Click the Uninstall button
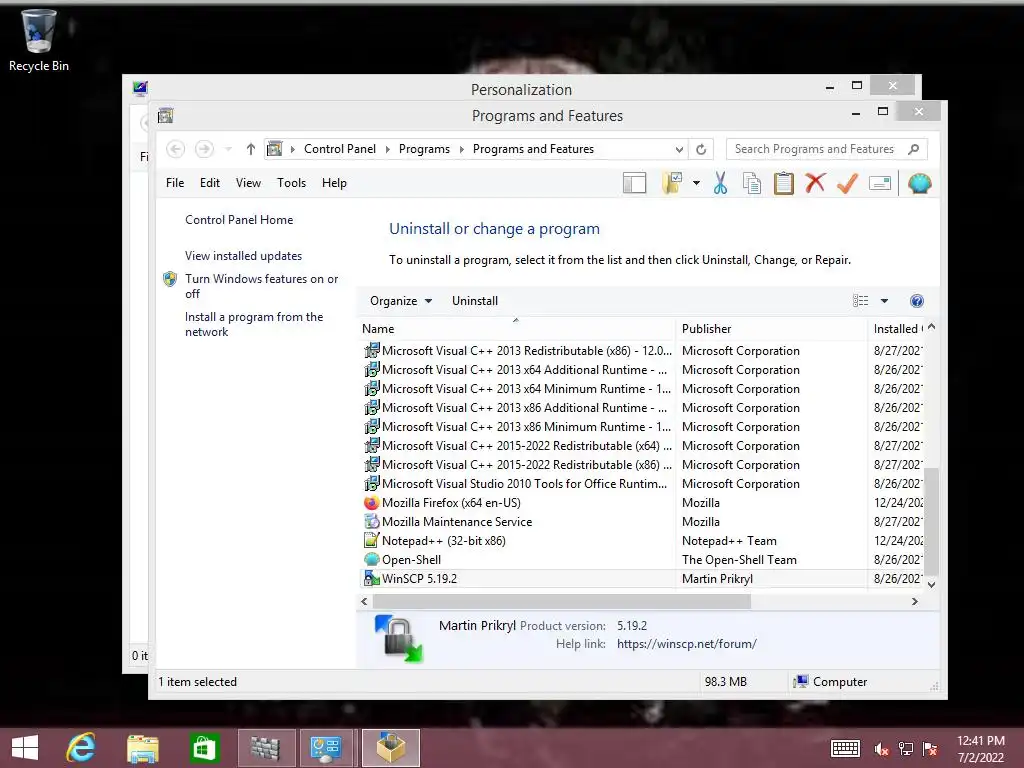Viewport: 1024px width, 768px height. (475, 301)
